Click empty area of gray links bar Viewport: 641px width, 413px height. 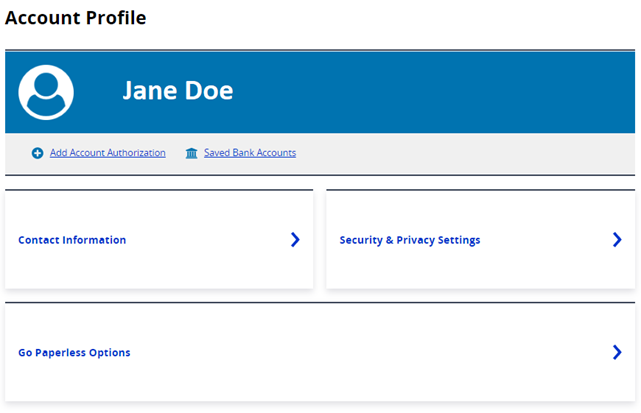click(x=462, y=153)
